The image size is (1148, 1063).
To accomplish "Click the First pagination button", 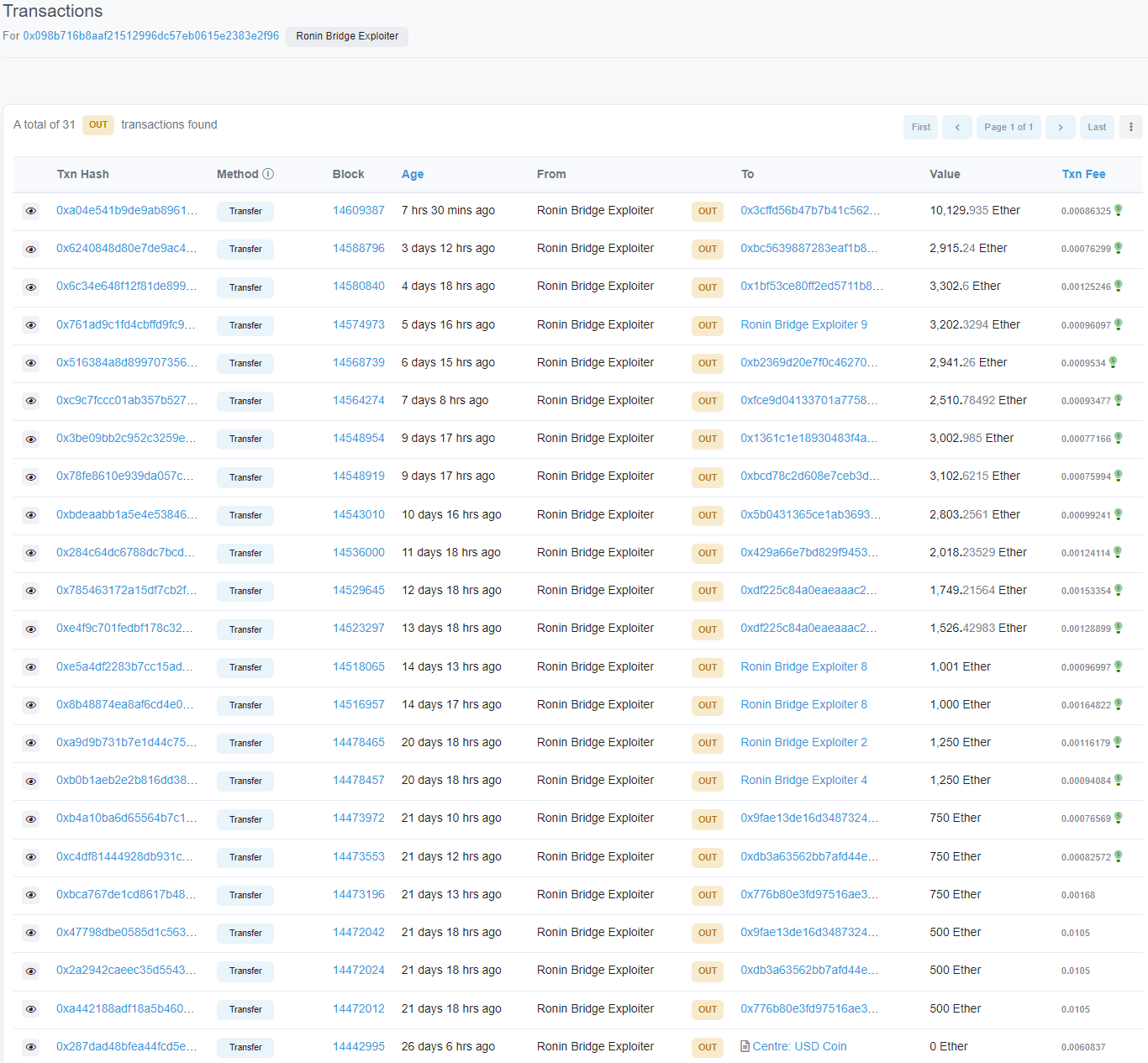I will (x=920, y=127).
